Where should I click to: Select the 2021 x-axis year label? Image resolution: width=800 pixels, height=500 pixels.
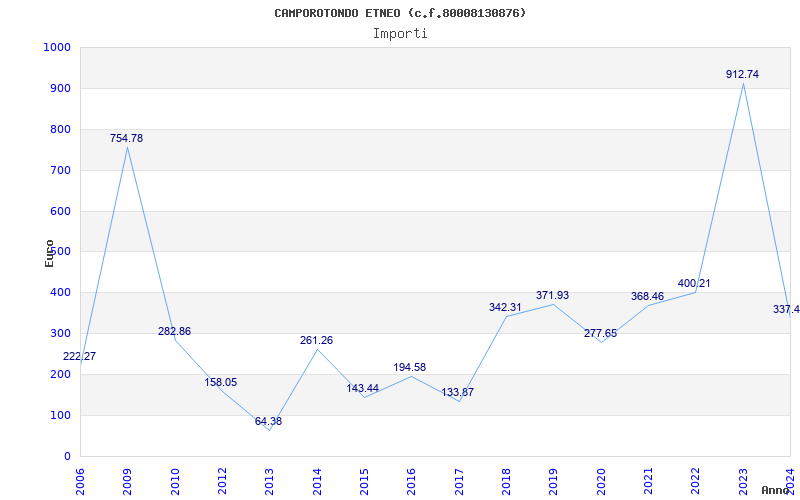point(648,481)
